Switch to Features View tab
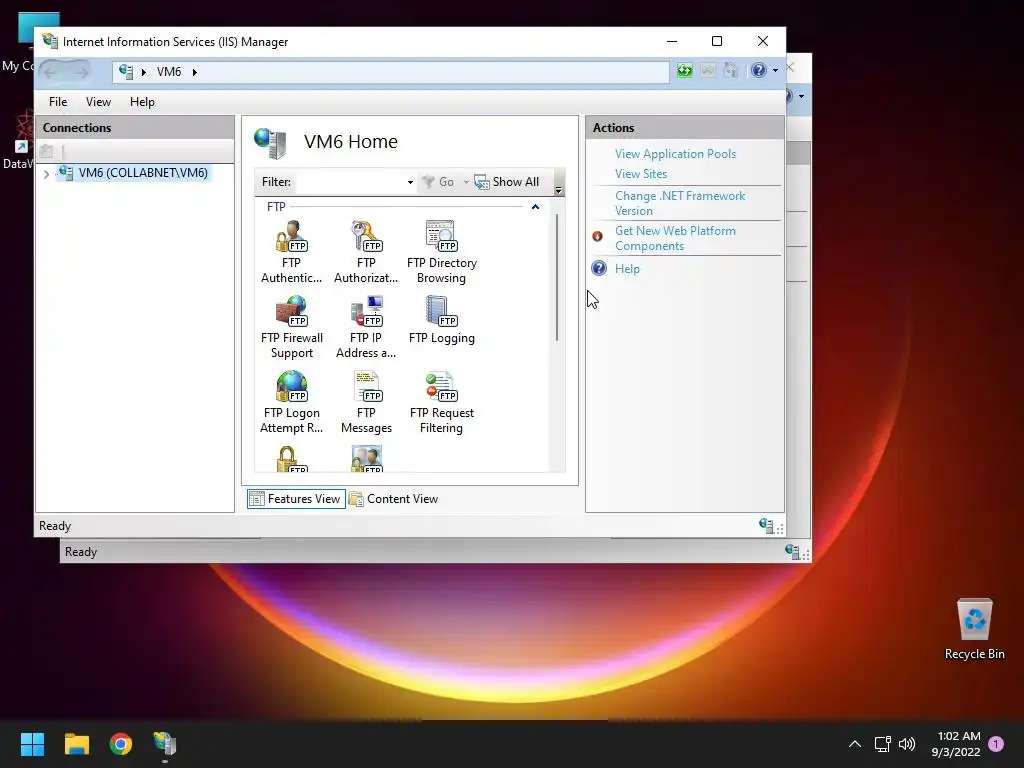1024x768 pixels. [x=296, y=499]
